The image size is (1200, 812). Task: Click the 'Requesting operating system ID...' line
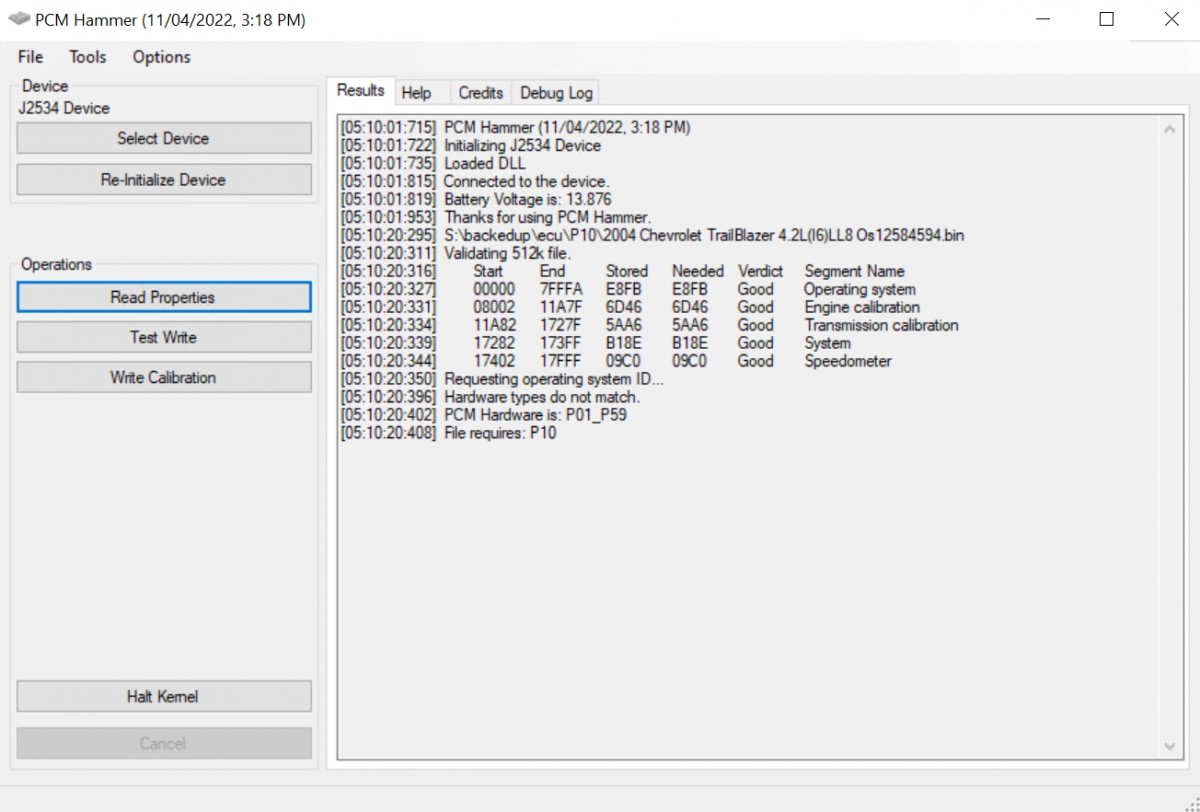[502, 379]
